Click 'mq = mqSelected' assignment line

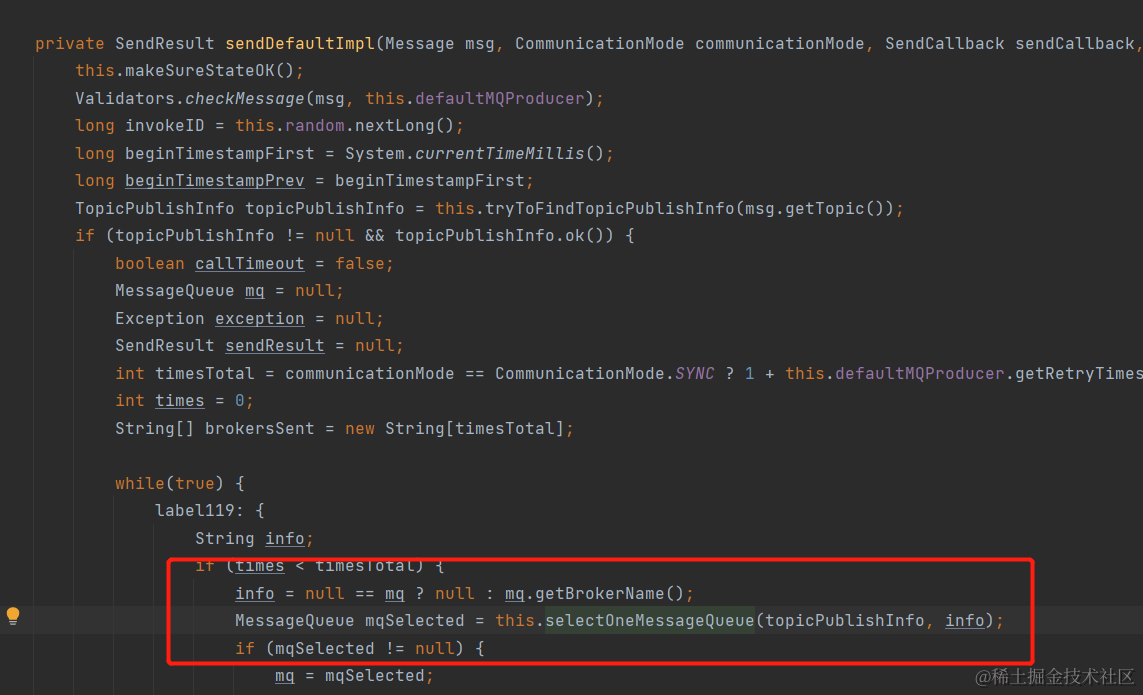click(x=354, y=676)
